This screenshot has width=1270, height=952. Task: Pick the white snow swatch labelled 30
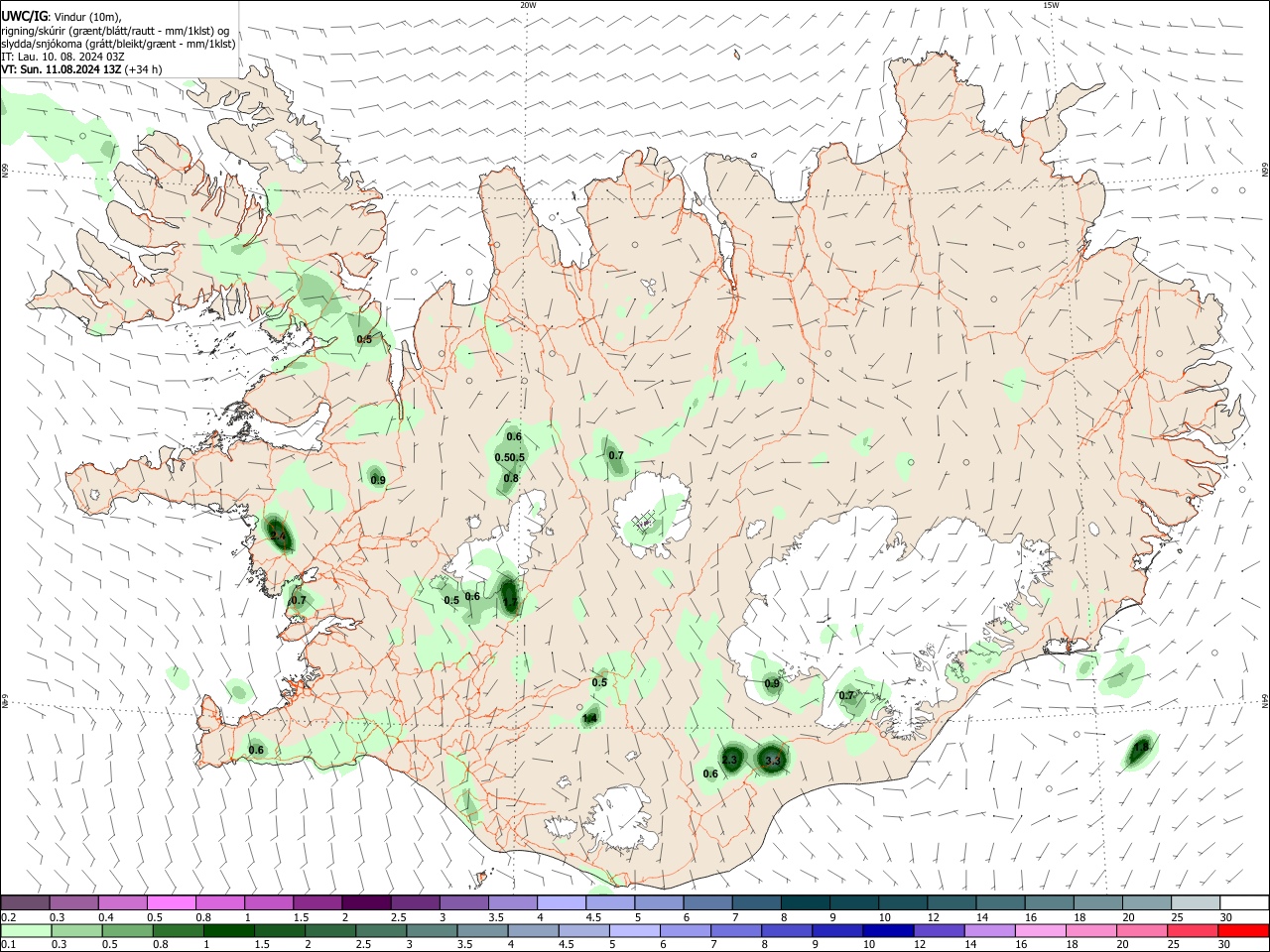point(1244,902)
